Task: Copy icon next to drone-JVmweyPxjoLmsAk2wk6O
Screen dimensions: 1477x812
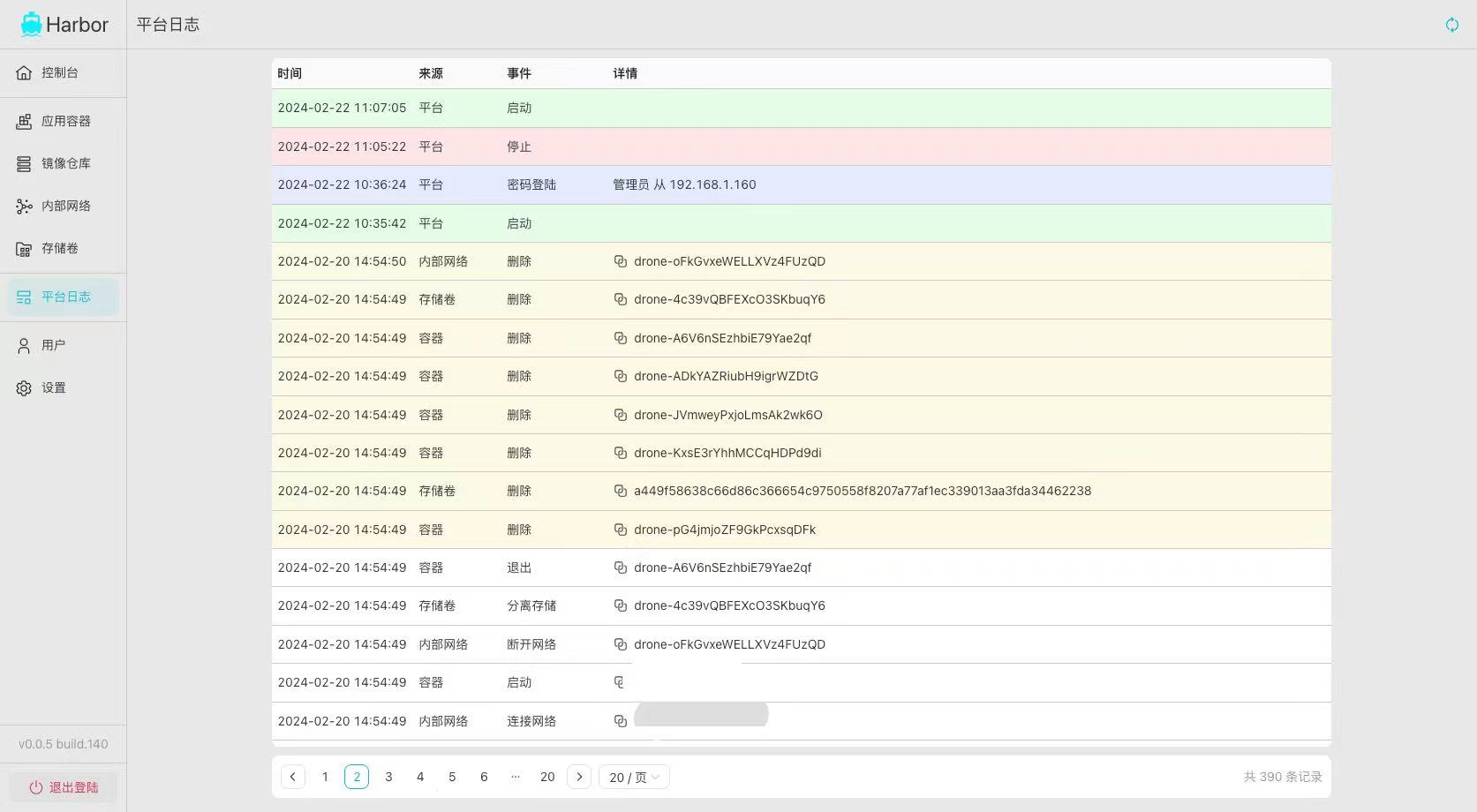Action: pyautogui.click(x=621, y=415)
